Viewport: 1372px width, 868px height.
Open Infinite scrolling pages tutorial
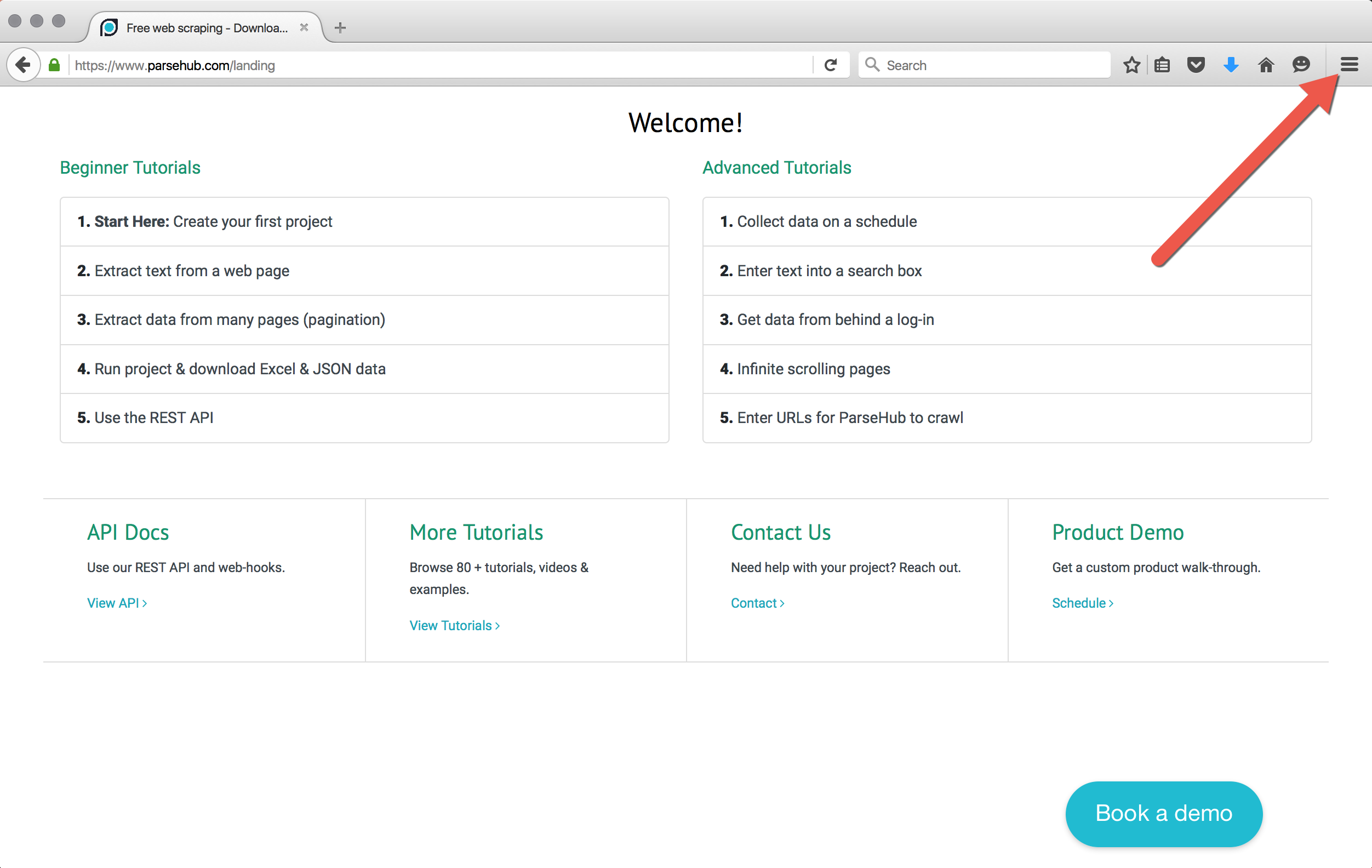click(1007, 369)
